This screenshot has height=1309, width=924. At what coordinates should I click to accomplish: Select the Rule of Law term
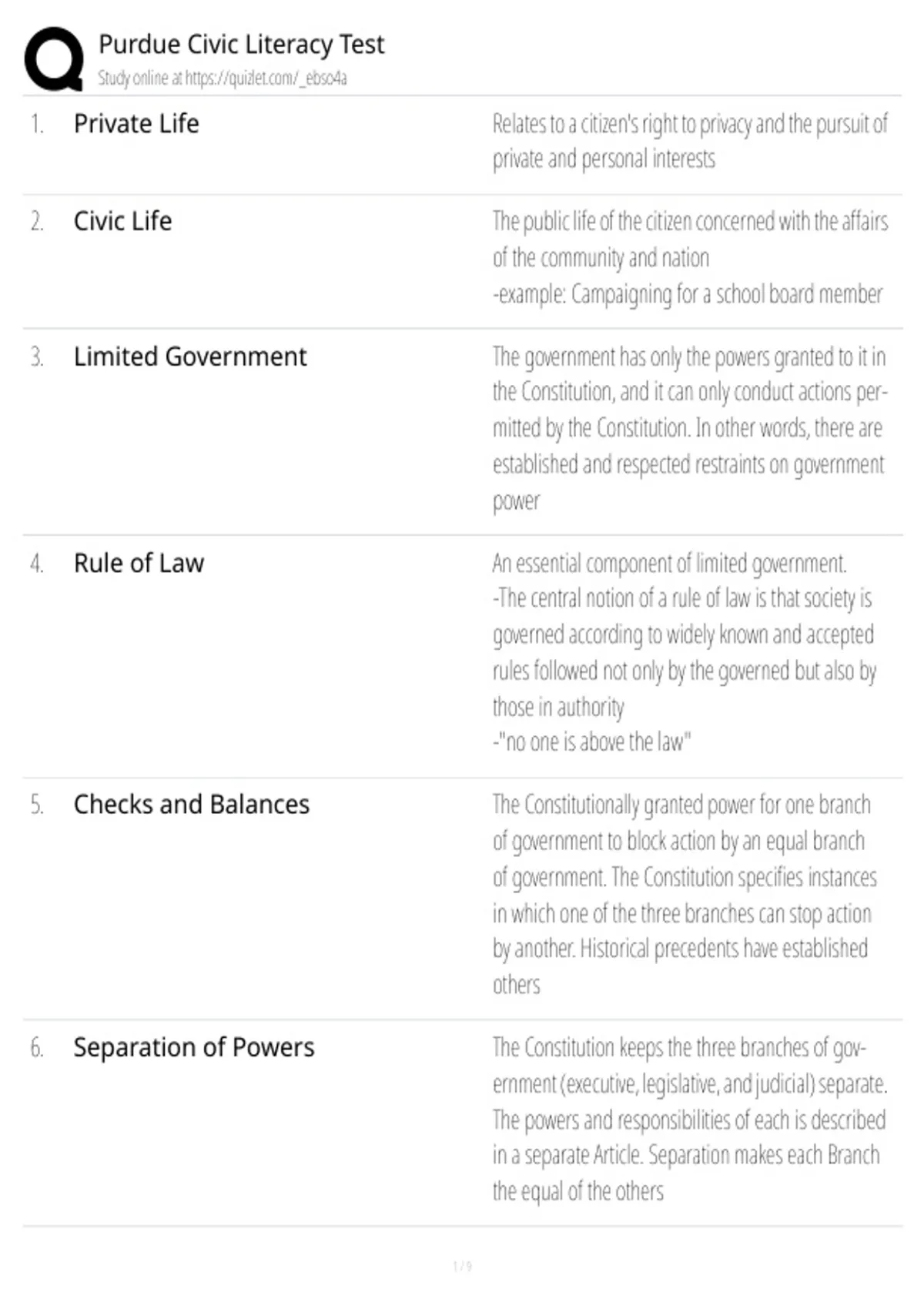(139, 563)
